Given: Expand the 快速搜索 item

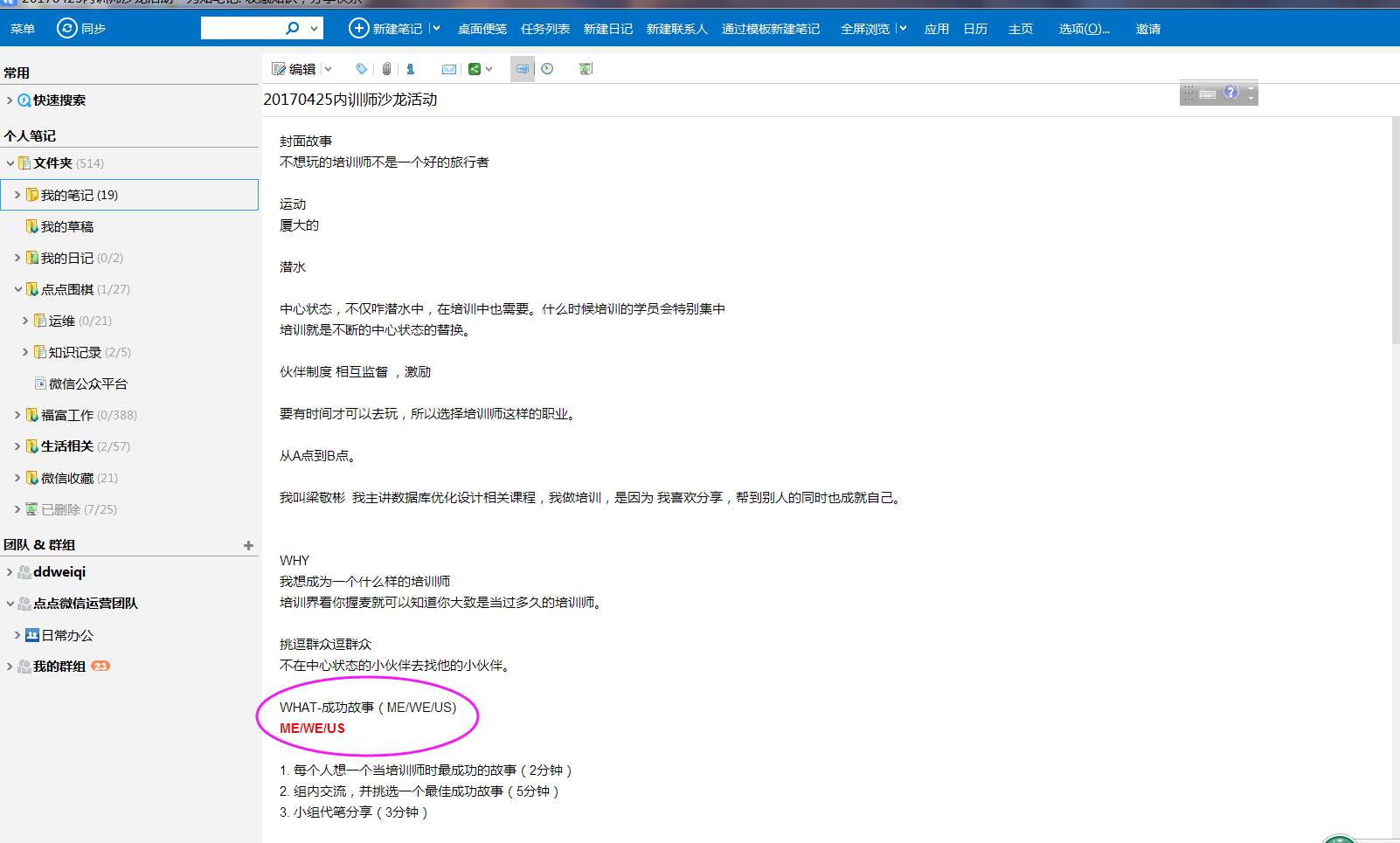Looking at the screenshot, I should 10,100.
